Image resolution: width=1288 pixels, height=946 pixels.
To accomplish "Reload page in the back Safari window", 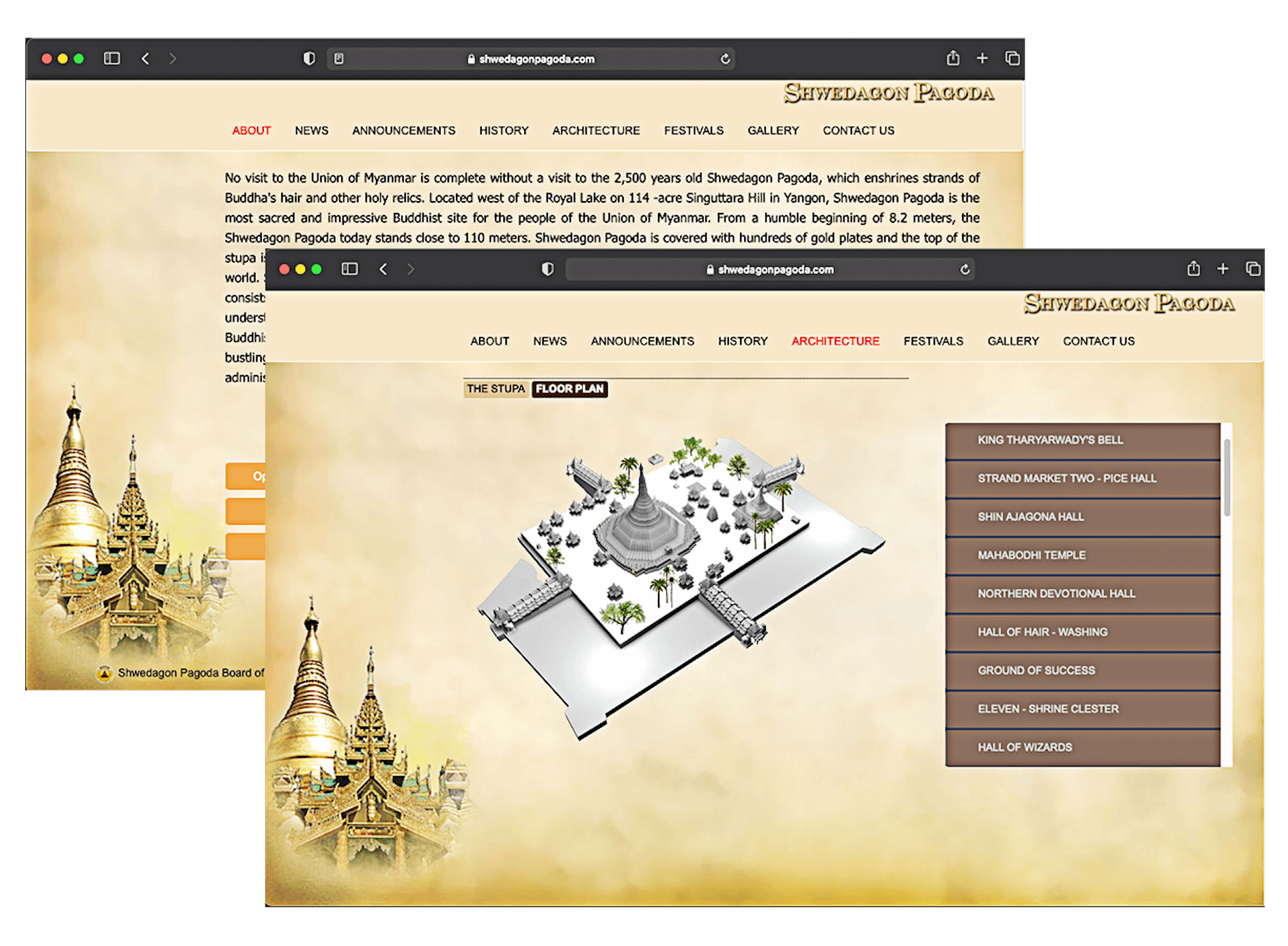I will pos(725,59).
